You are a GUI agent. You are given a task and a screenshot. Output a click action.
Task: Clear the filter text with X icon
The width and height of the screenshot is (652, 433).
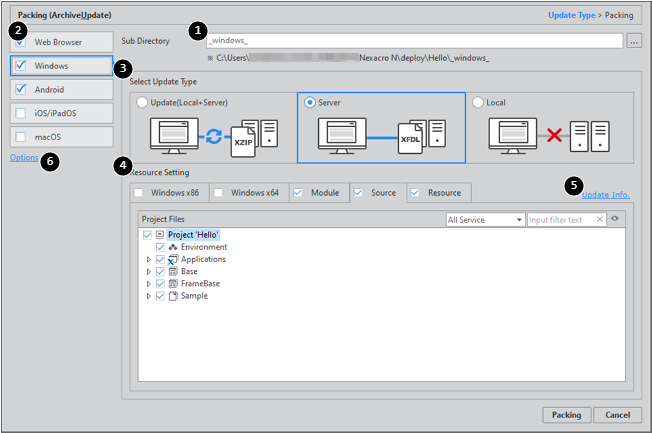600,219
